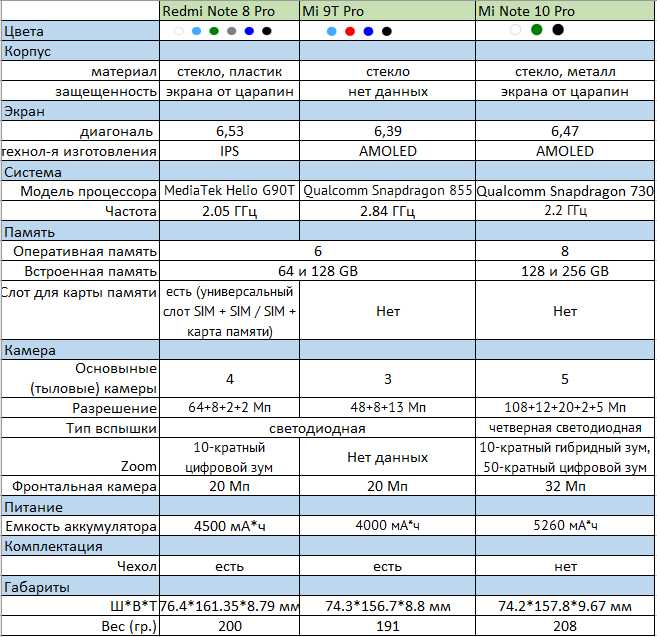Click the 'Qualcomm Snapdragon 730' cell
The image size is (657, 637).
[x=565, y=191]
